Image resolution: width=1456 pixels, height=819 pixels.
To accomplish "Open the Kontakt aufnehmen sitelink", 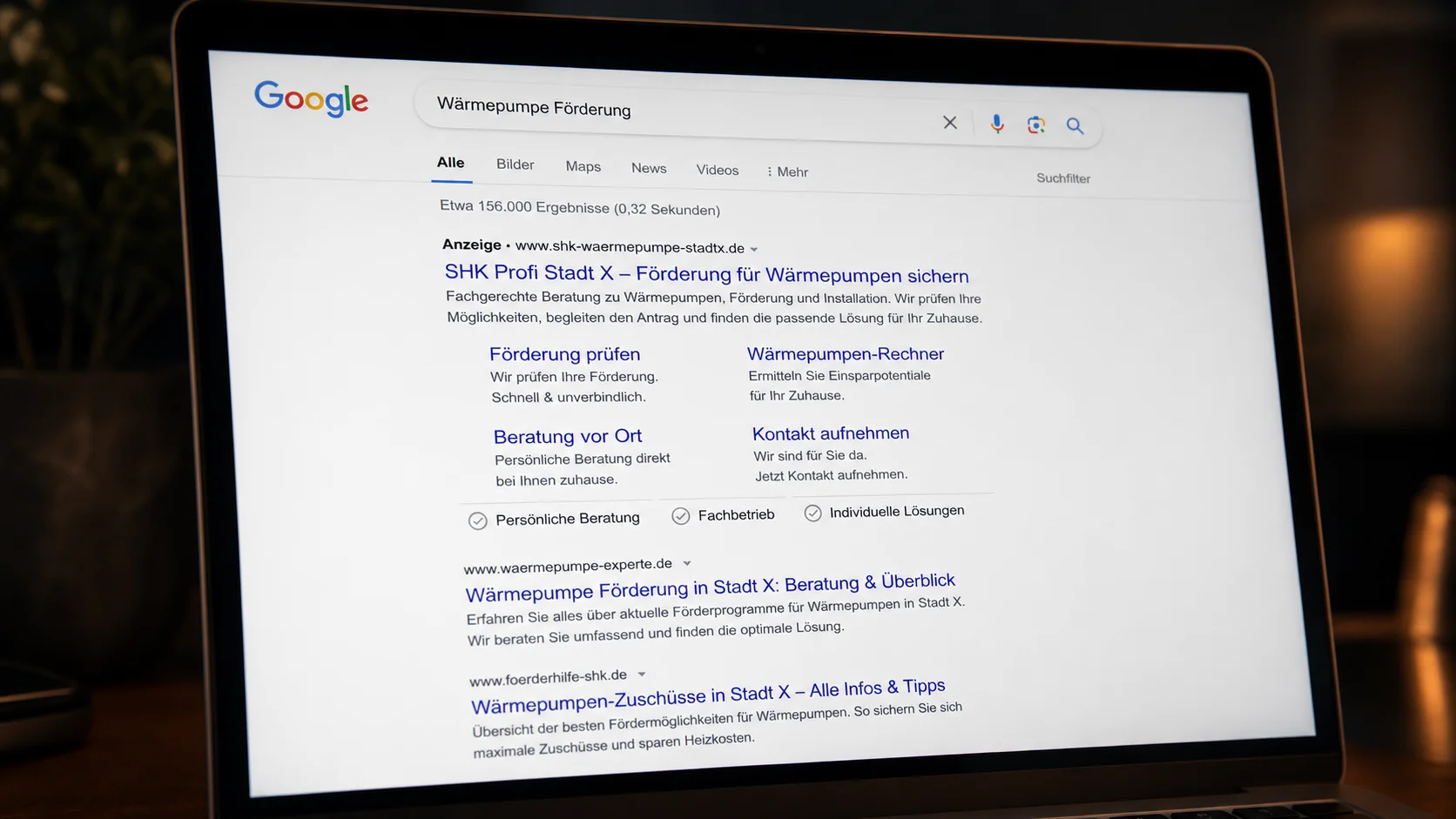I will pyautogui.click(x=831, y=433).
